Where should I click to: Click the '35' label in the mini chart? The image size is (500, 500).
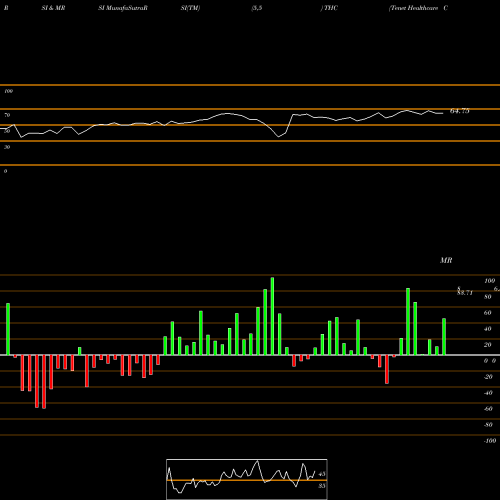tap(322, 486)
